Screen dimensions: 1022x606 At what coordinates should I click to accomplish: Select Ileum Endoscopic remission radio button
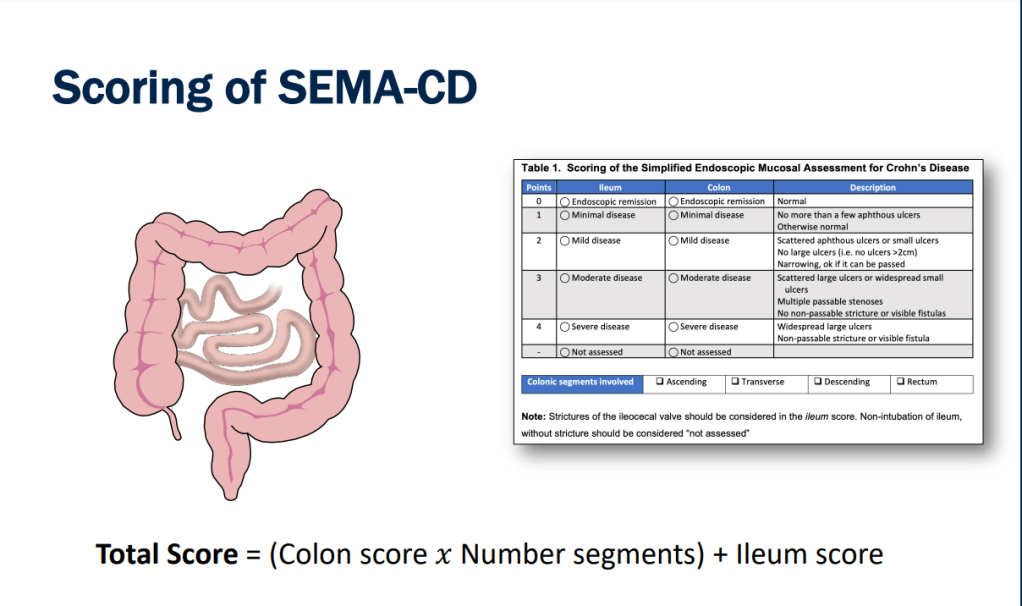pyautogui.click(x=565, y=202)
